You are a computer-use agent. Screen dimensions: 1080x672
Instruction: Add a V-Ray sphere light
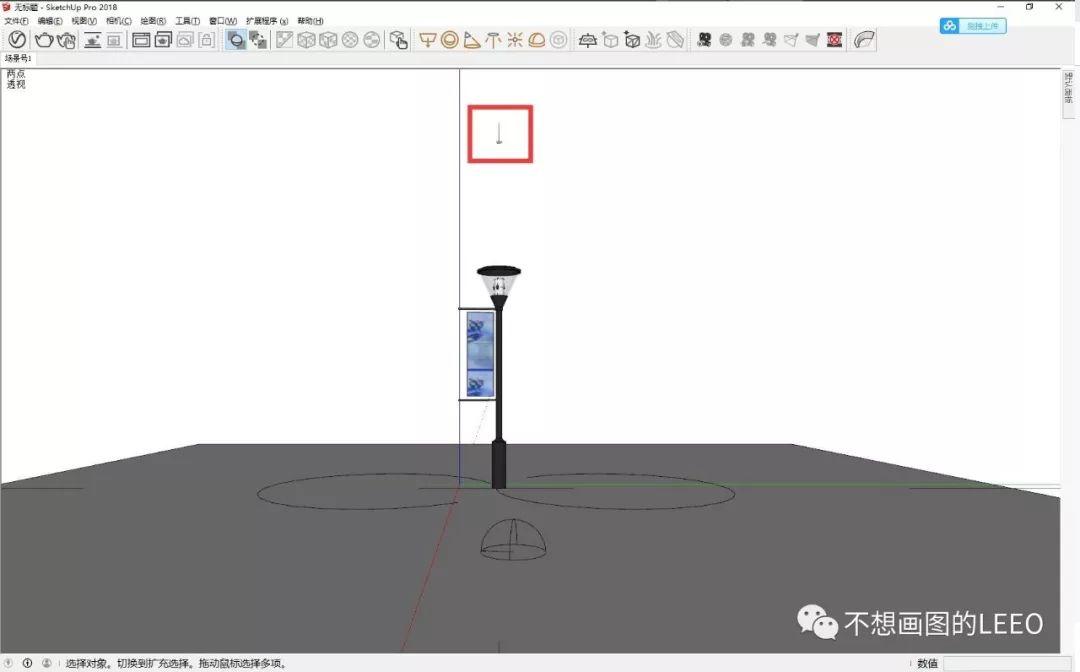tap(450, 40)
